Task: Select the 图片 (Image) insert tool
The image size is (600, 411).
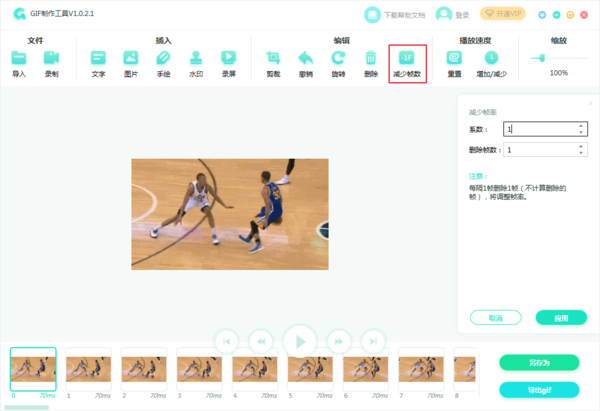Action: click(130, 59)
